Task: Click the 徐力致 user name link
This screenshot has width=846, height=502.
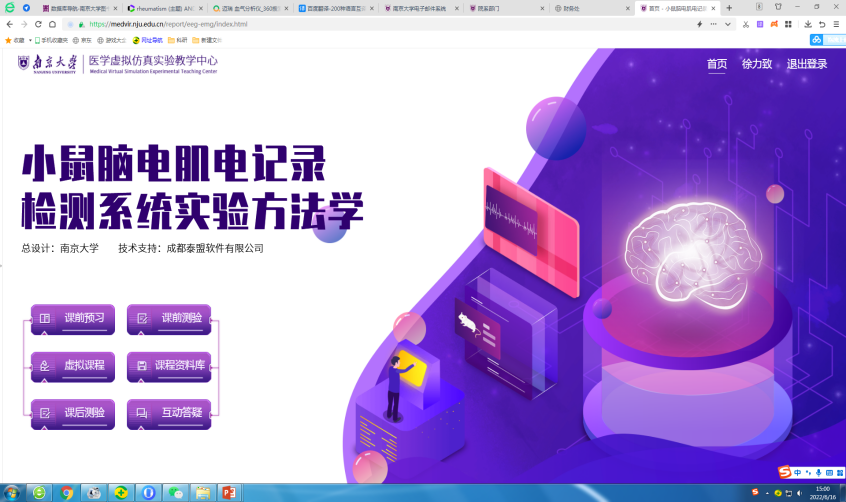Action: coord(756,64)
